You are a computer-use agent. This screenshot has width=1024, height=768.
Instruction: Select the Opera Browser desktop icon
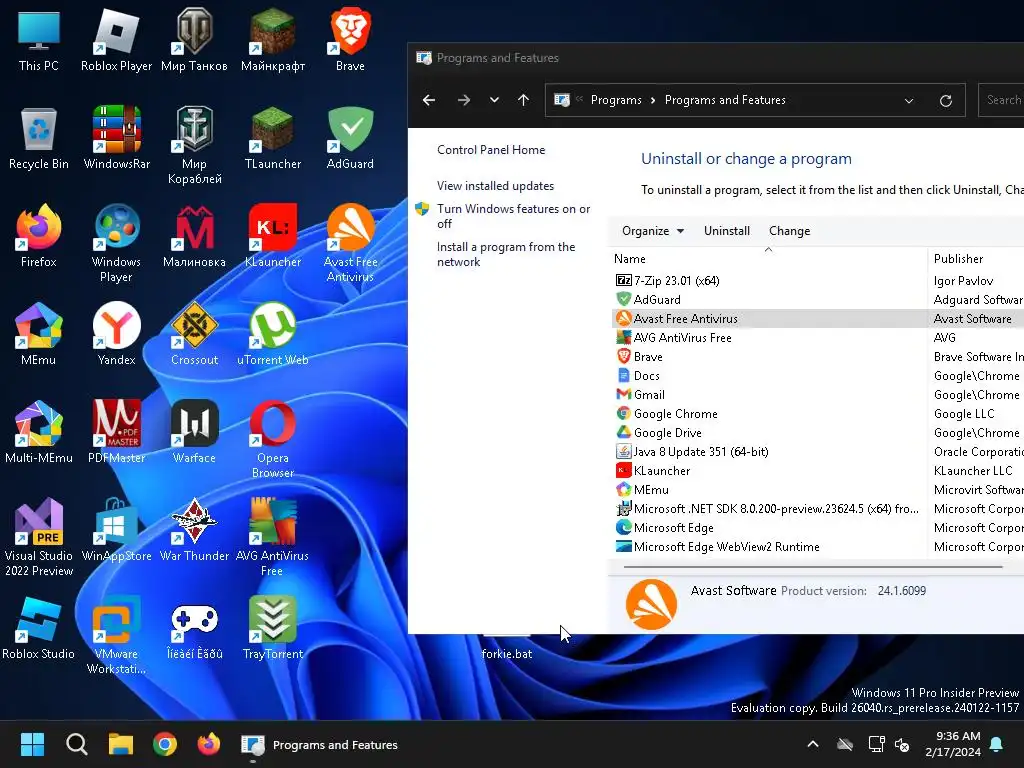(272, 440)
